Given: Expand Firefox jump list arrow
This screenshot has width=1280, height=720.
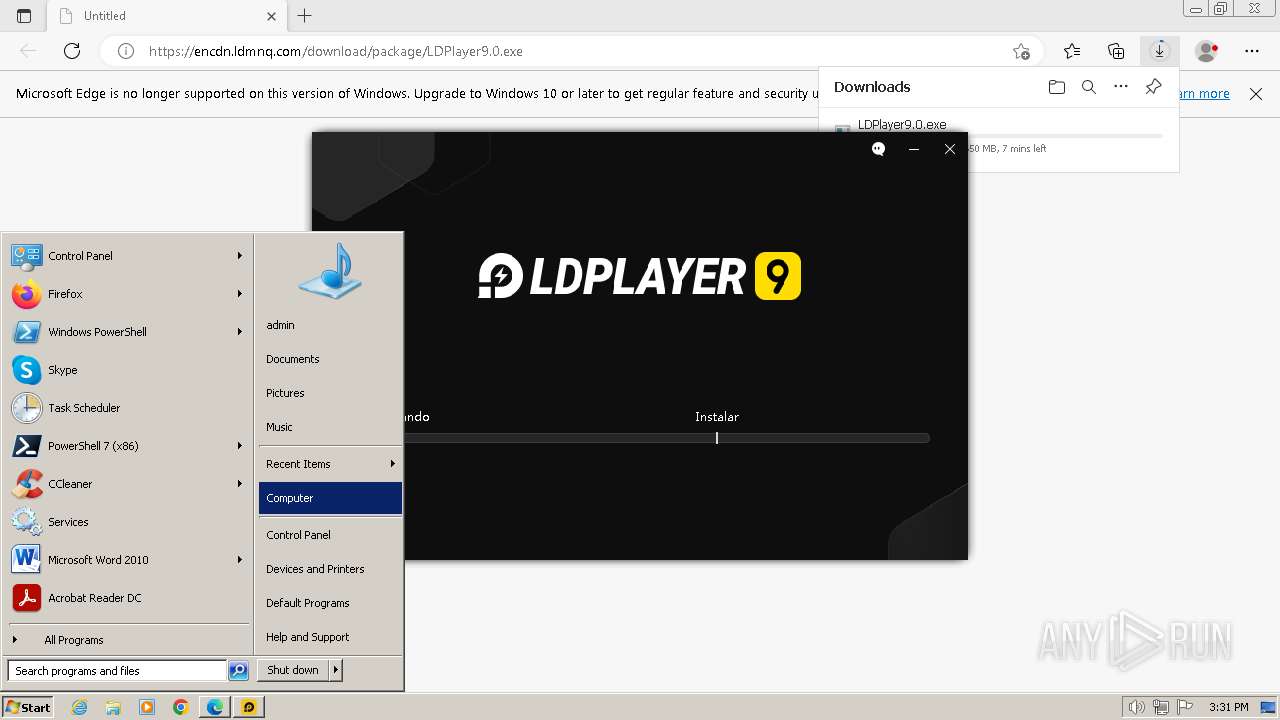Looking at the screenshot, I should click(240, 294).
